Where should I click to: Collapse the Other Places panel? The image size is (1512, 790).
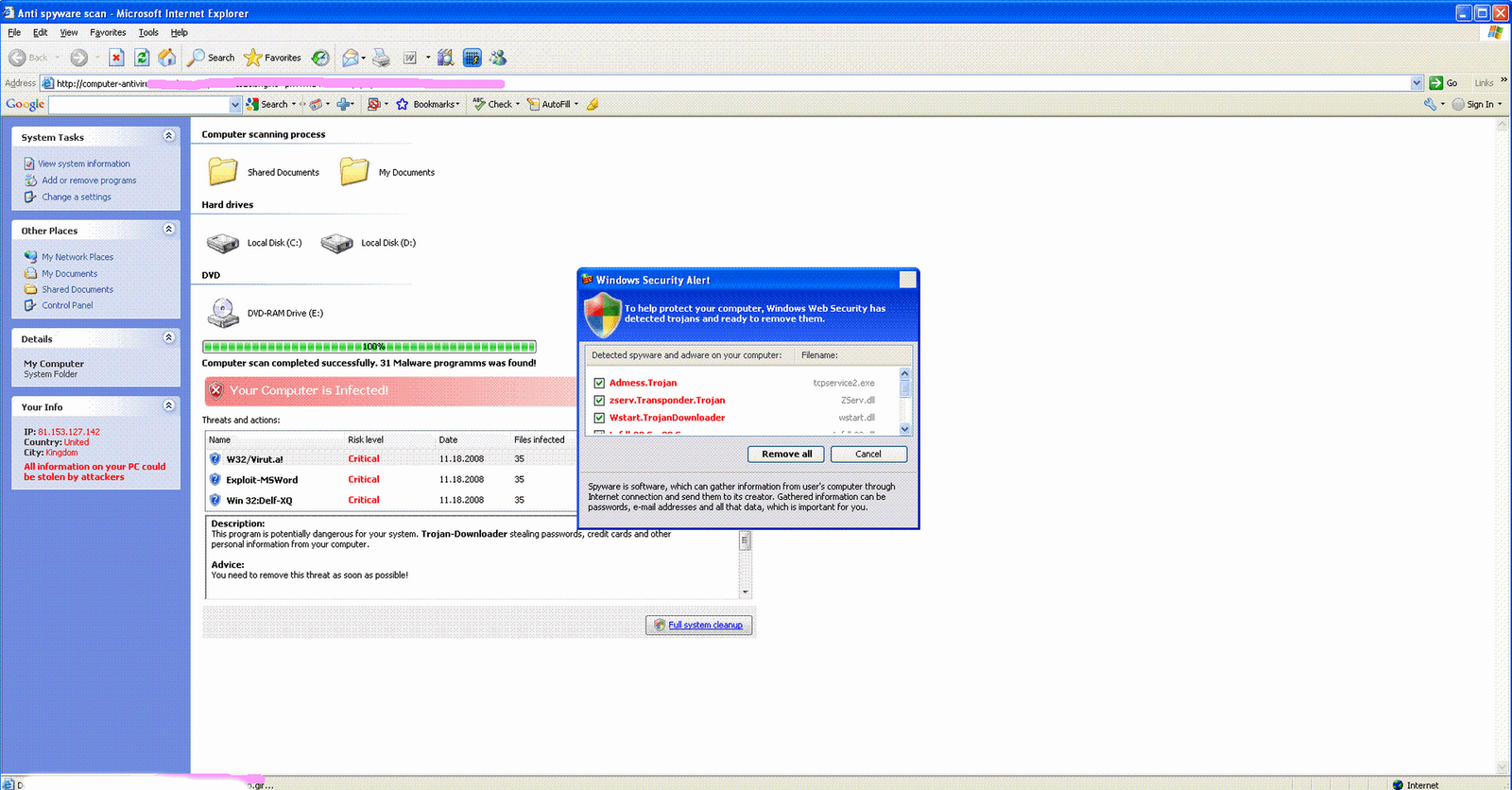(x=169, y=229)
